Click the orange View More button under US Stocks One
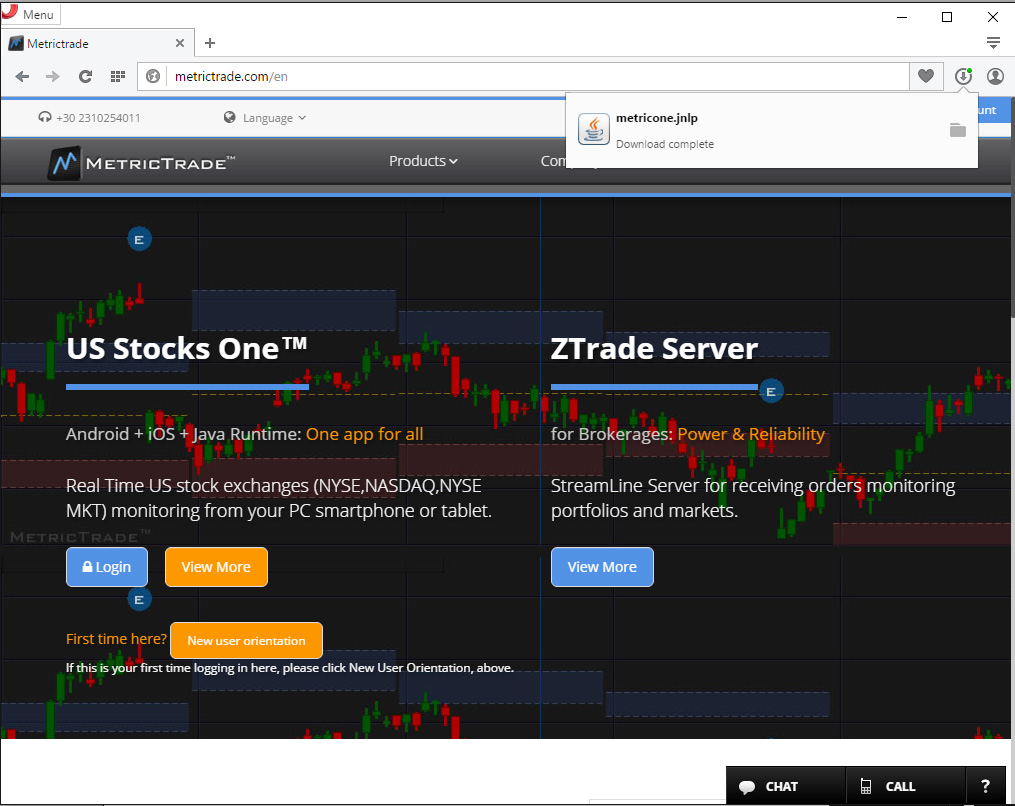This screenshot has height=806, width=1015. pos(216,567)
